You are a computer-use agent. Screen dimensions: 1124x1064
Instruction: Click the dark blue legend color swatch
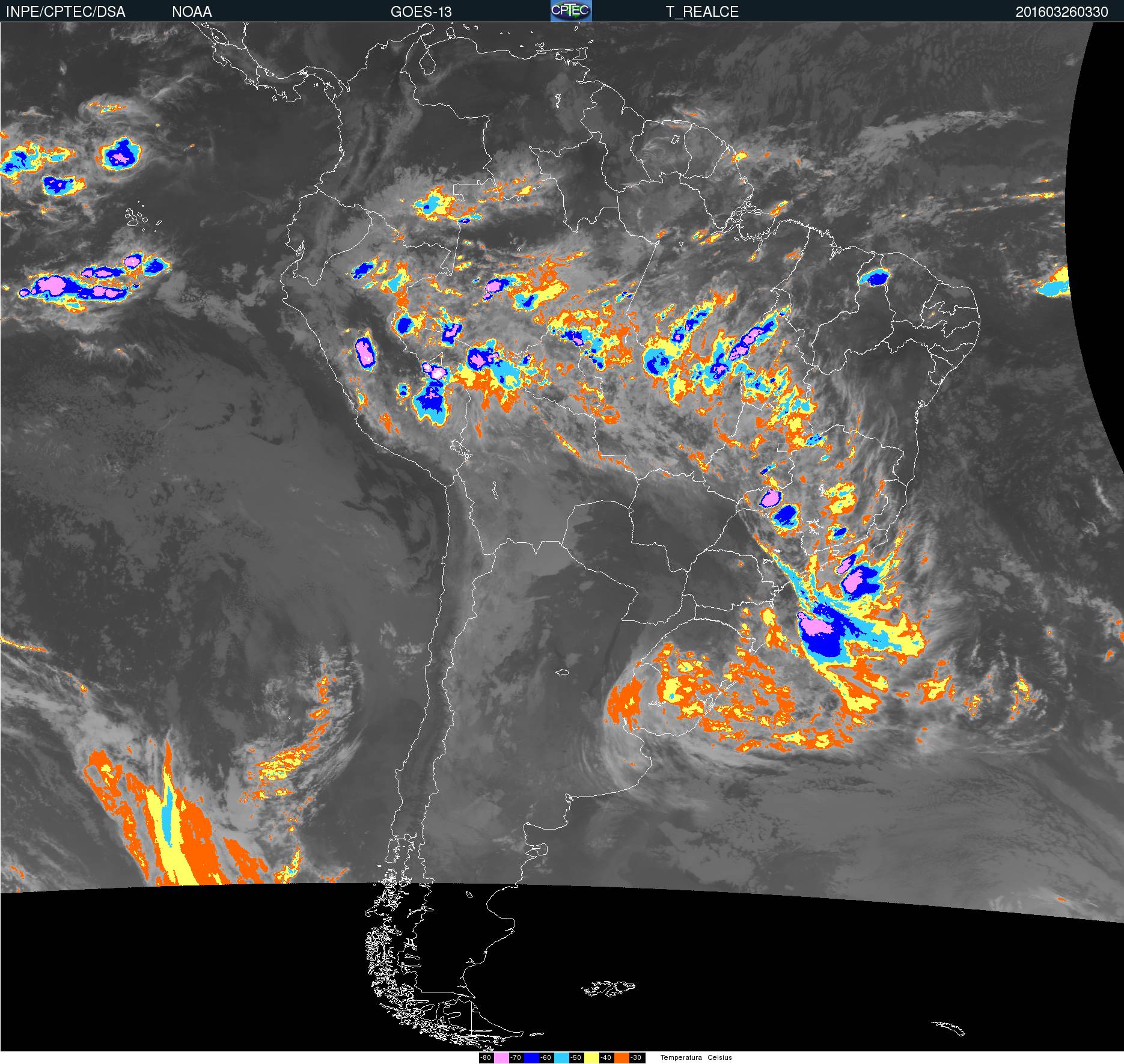coord(531,1057)
